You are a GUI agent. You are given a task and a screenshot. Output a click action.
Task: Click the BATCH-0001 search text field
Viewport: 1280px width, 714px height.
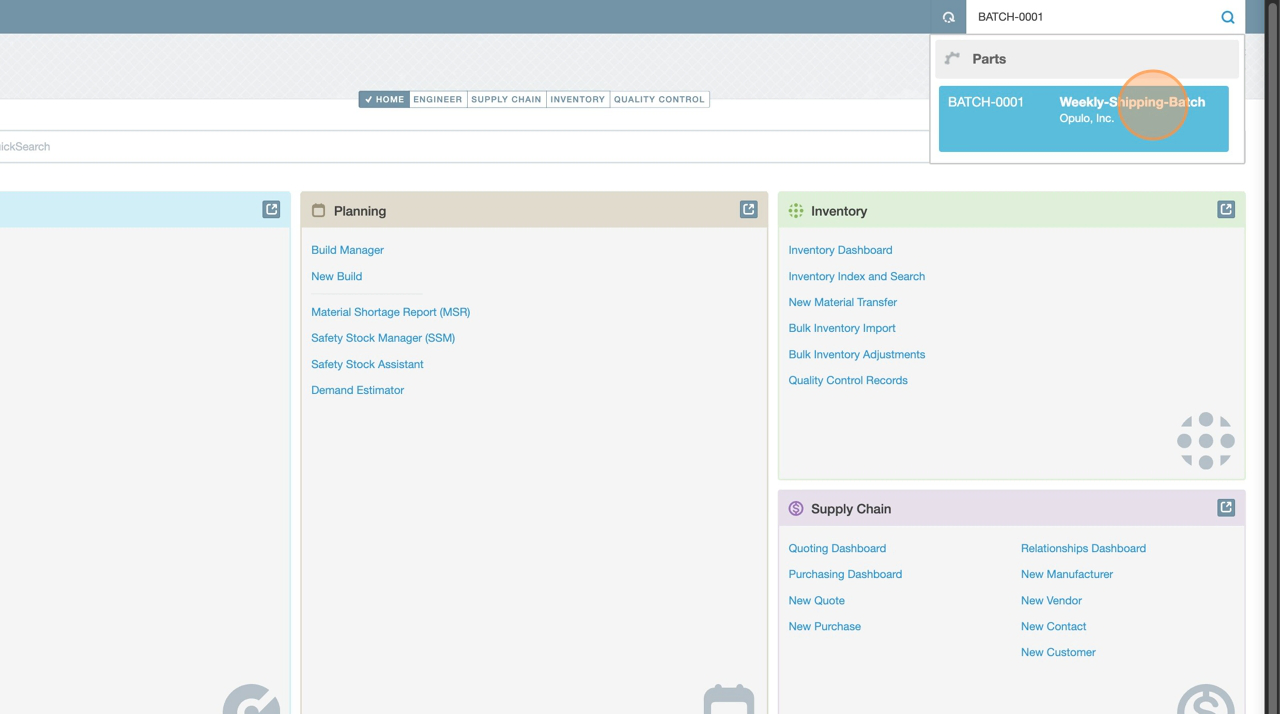tap(1090, 17)
